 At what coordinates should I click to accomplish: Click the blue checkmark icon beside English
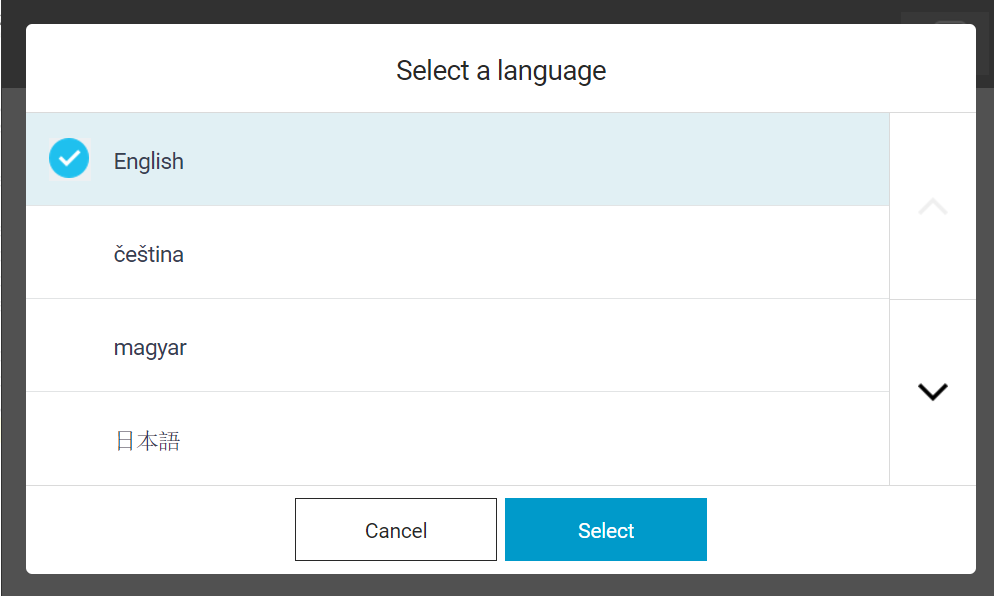coord(69,159)
